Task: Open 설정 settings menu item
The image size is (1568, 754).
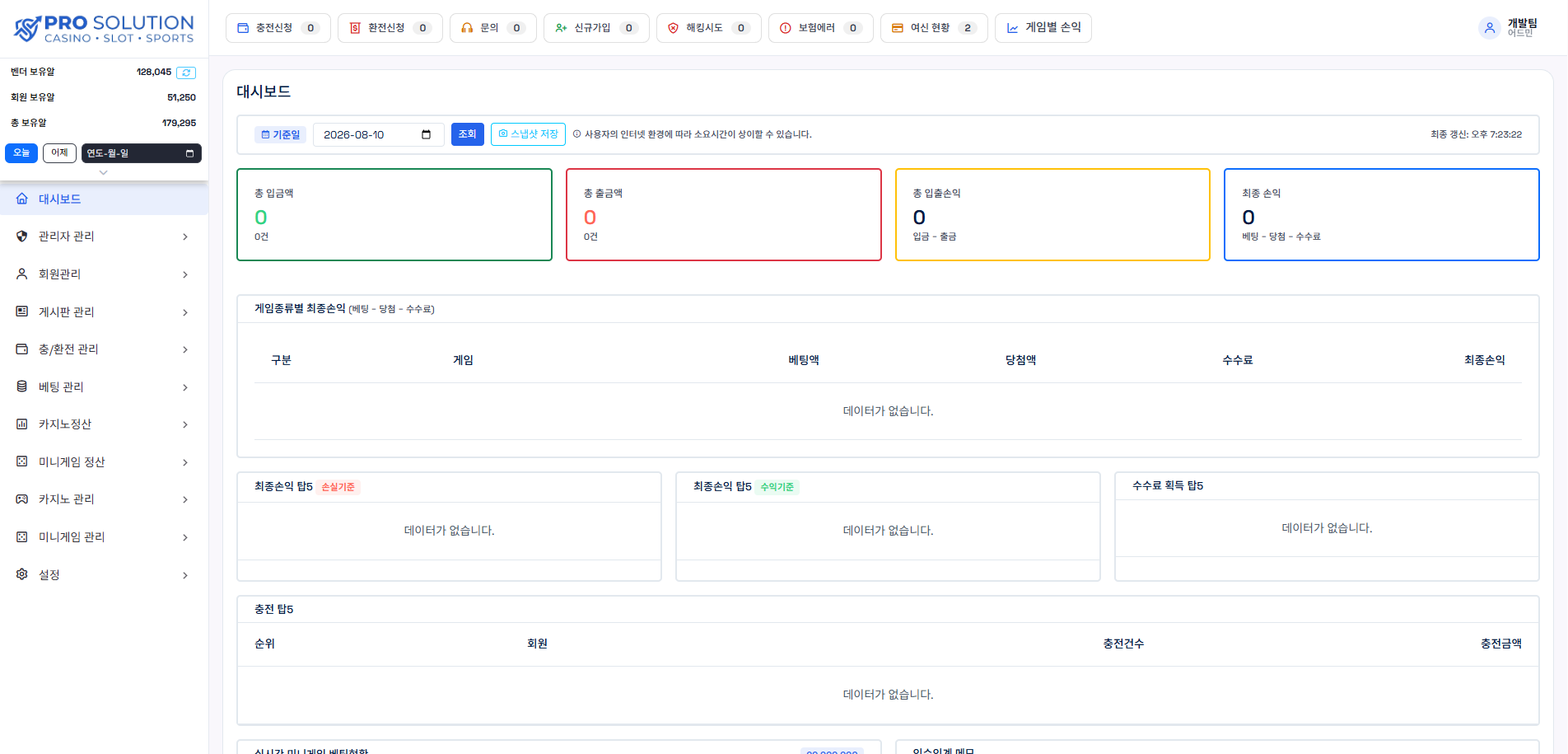Action: 104,575
